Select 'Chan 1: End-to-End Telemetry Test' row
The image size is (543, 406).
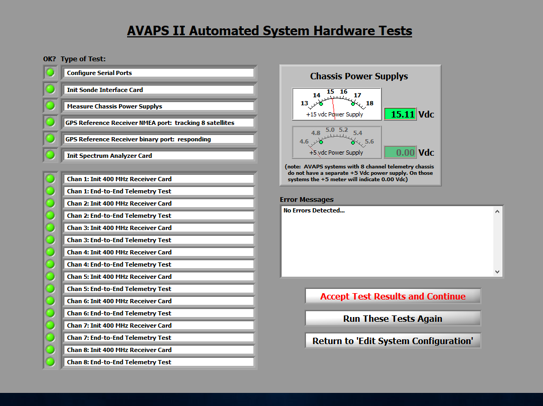(158, 191)
